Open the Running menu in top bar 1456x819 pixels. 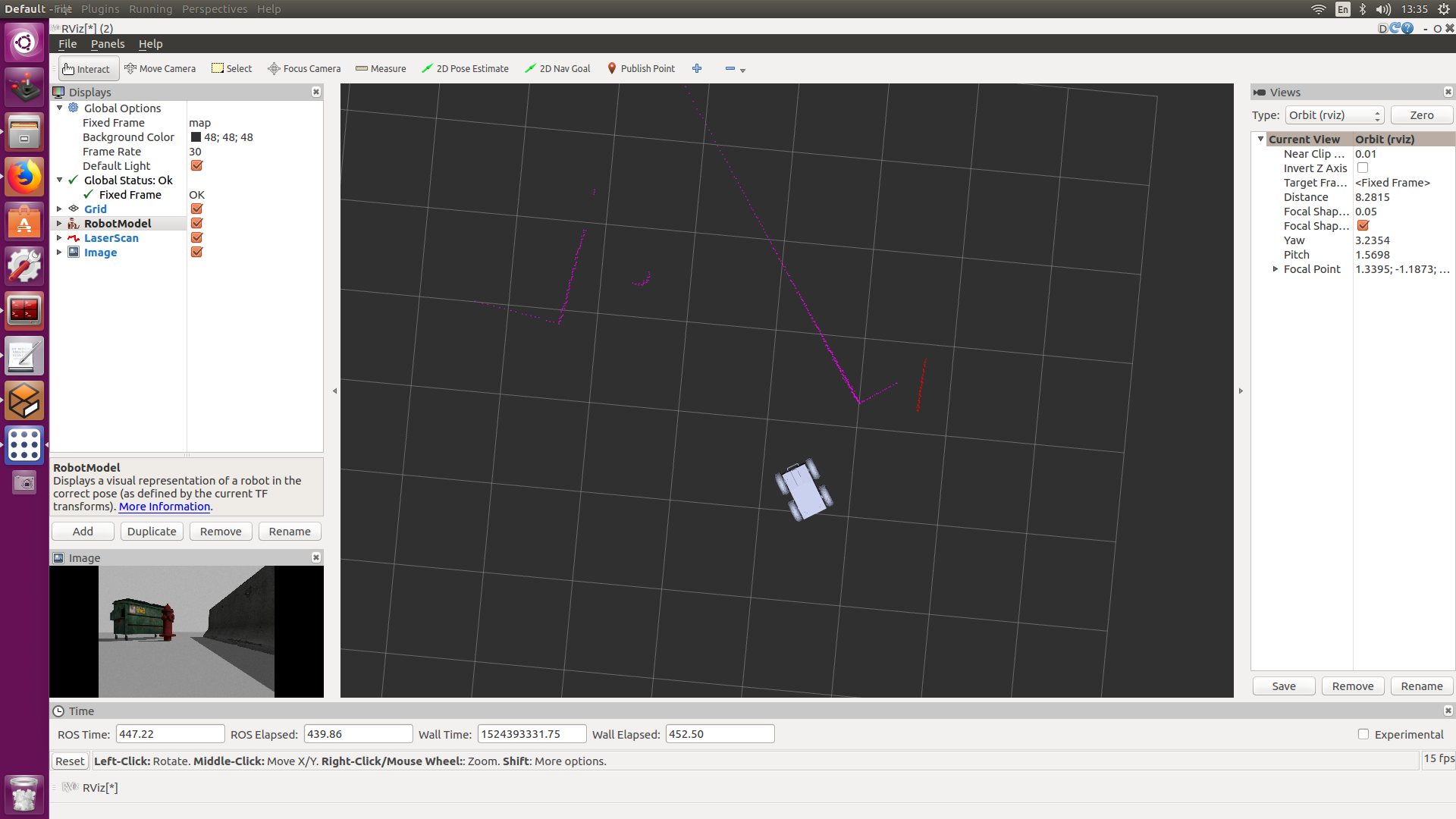point(150,9)
